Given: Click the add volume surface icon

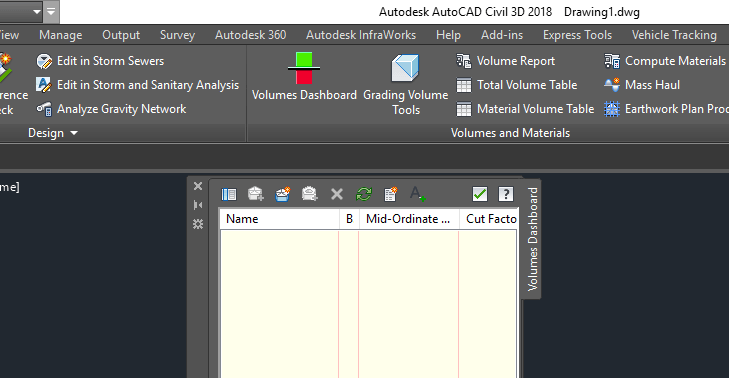Looking at the screenshot, I should point(256,194).
